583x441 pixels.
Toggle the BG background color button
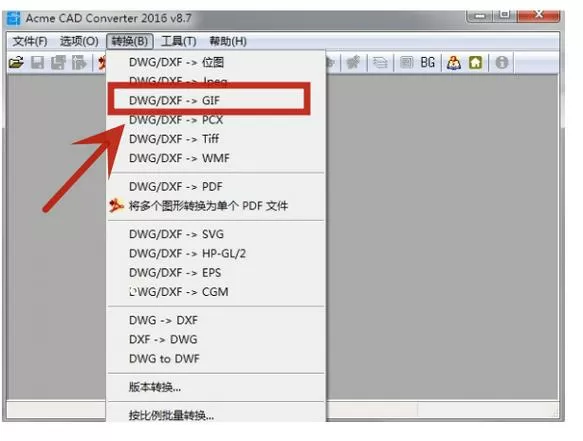[x=428, y=62]
